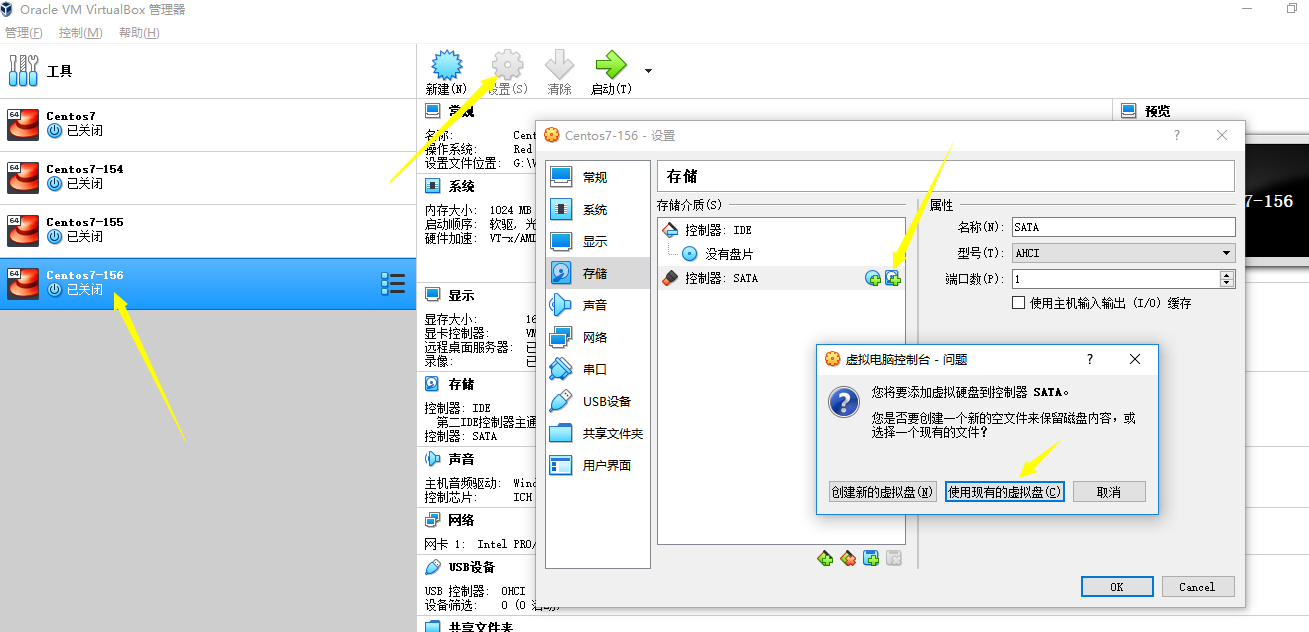The height and width of the screenshot is (632, 1309).
Task: Add an optical drive to the SATA controller
Action: (873, 279)
